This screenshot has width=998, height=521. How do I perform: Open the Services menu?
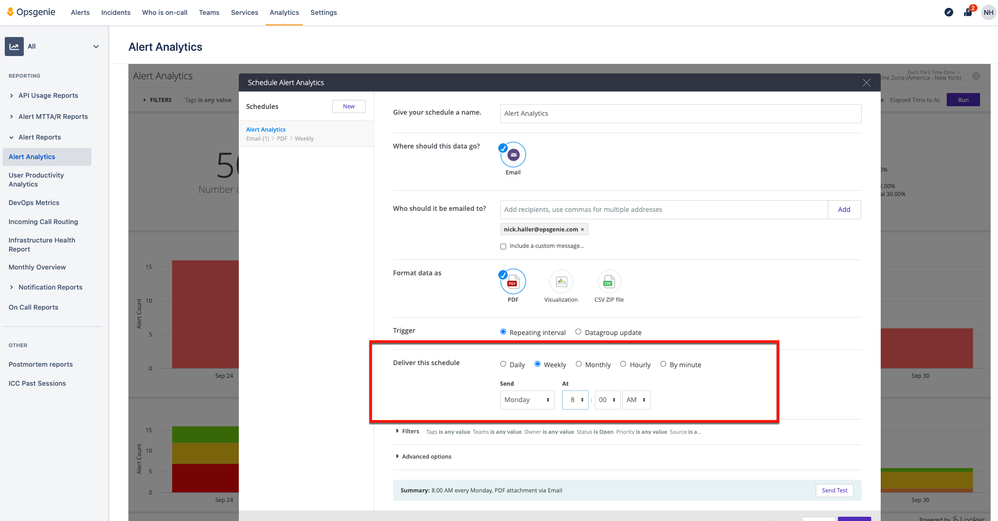point(244,13)
